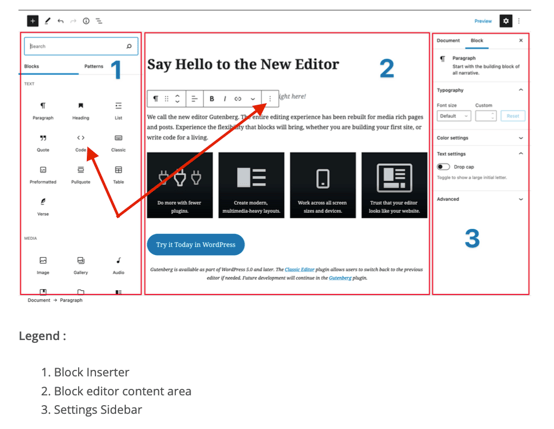The width and height of the screenshot is (554, 429).
Task: Select the Do more with fewer plugins tile
Action: coord(180,185)
